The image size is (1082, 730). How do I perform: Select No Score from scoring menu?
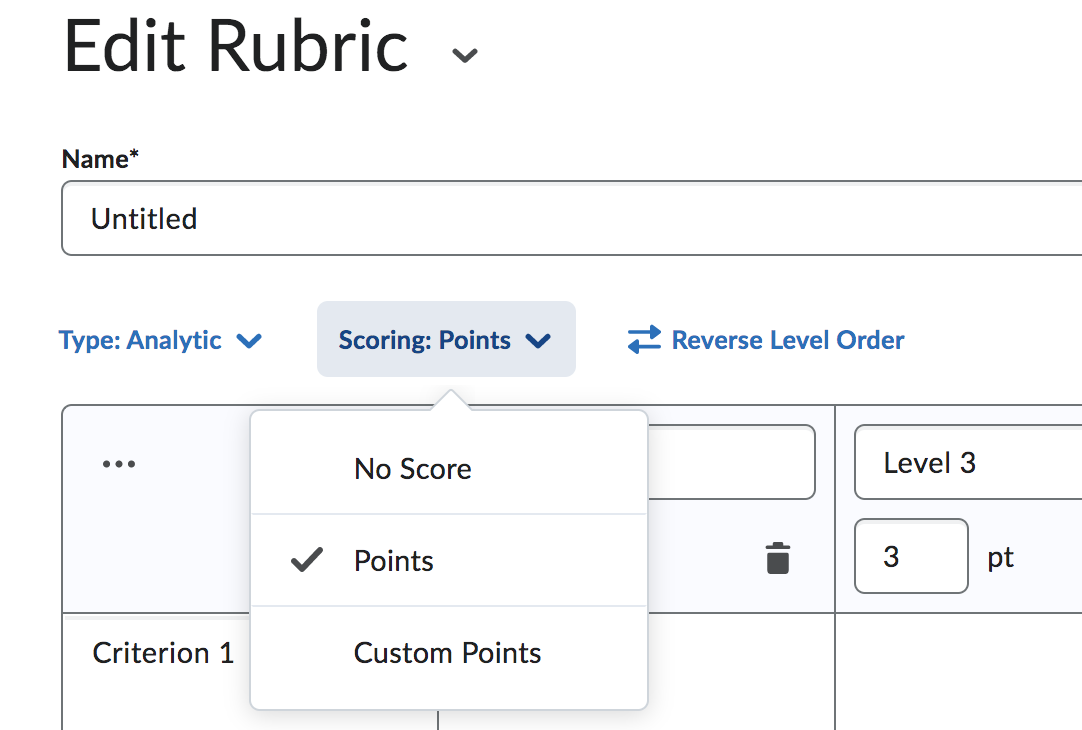(x=413, y=469)
